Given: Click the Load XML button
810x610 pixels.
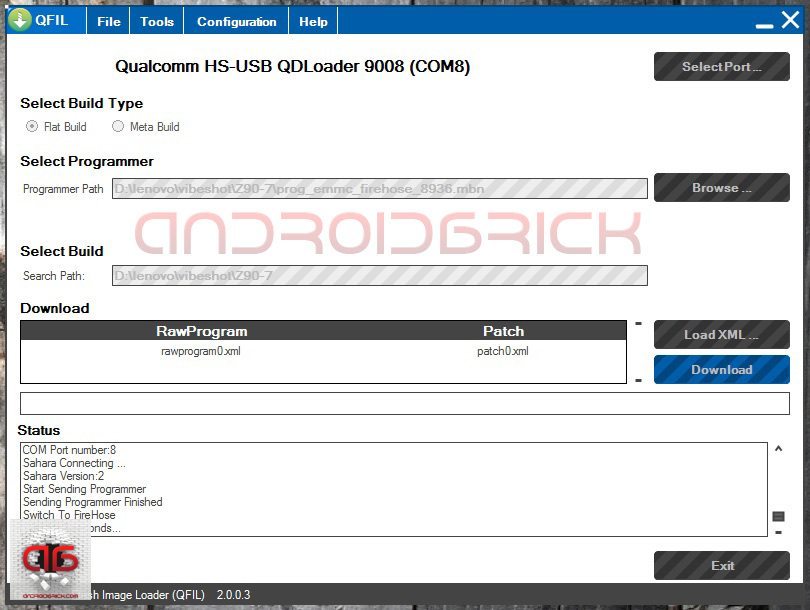Looking at the screenshot, I should click(x=721, y=334).
